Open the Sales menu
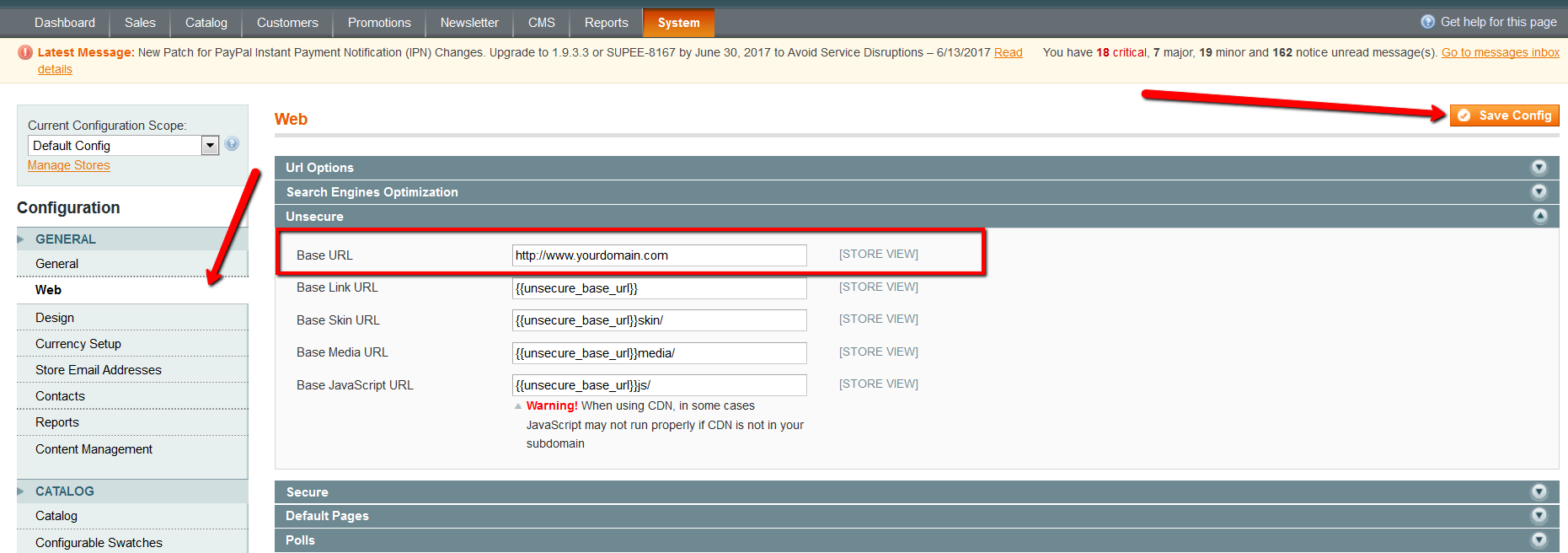 point(140,23)
